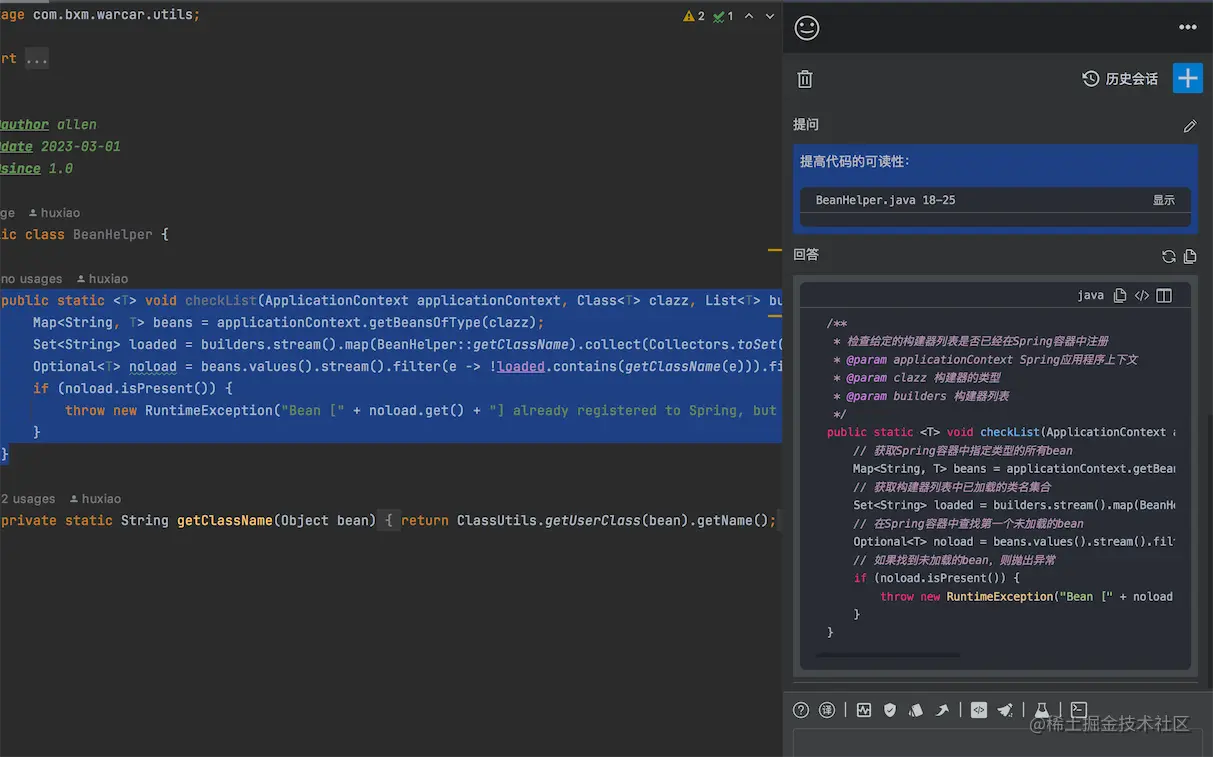1213x757 pixels.
Task: Click the broom cleanup icon
Action: coord(1005,710)
